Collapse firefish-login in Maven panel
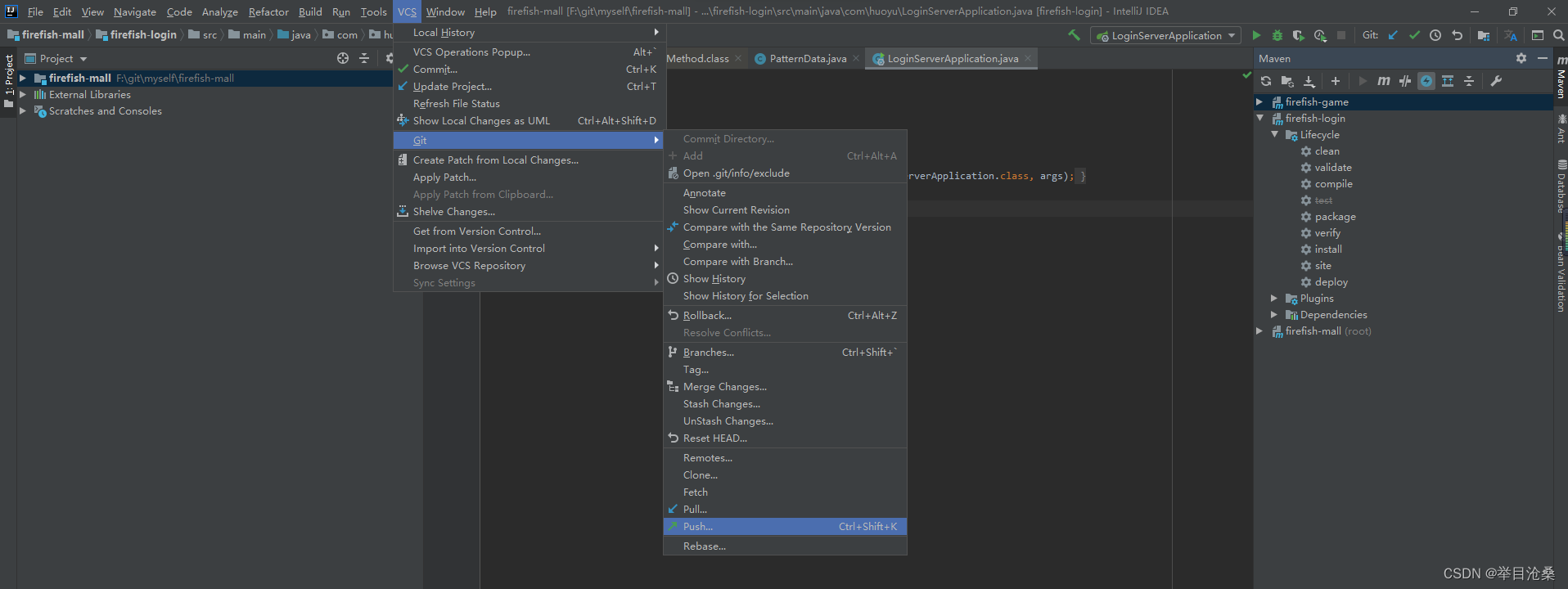The width and height of the screenshot is (1568, 589). tap(1259, 119)
